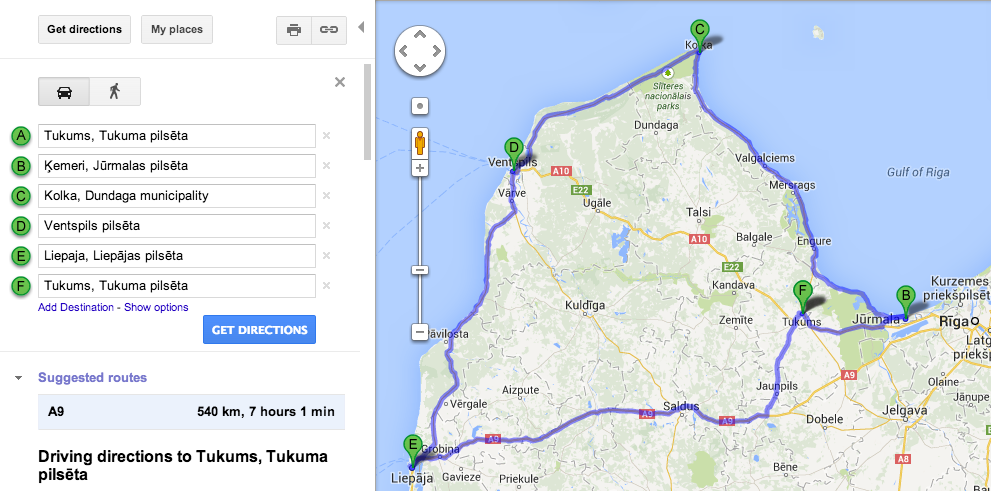The width and height of the screenshot is (991, 491).
Task: Click the Talsi label on map
Action: click(700, 212)
